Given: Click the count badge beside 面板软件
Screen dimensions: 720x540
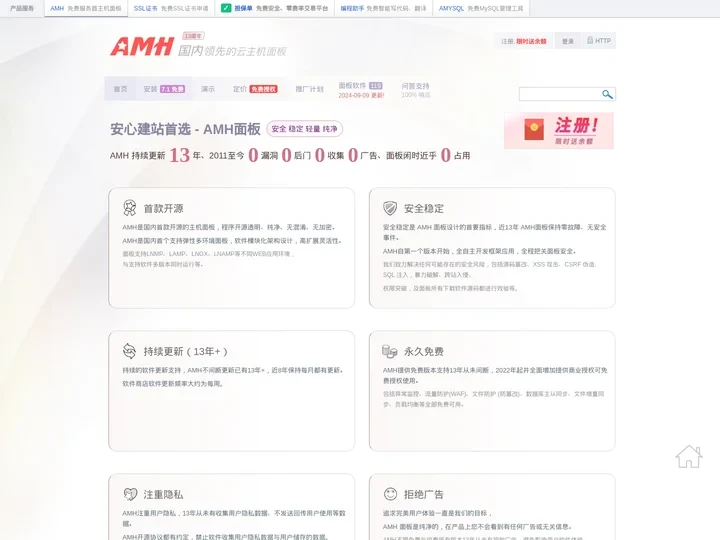Looking at the screenshot, I should tap(376, 85).
